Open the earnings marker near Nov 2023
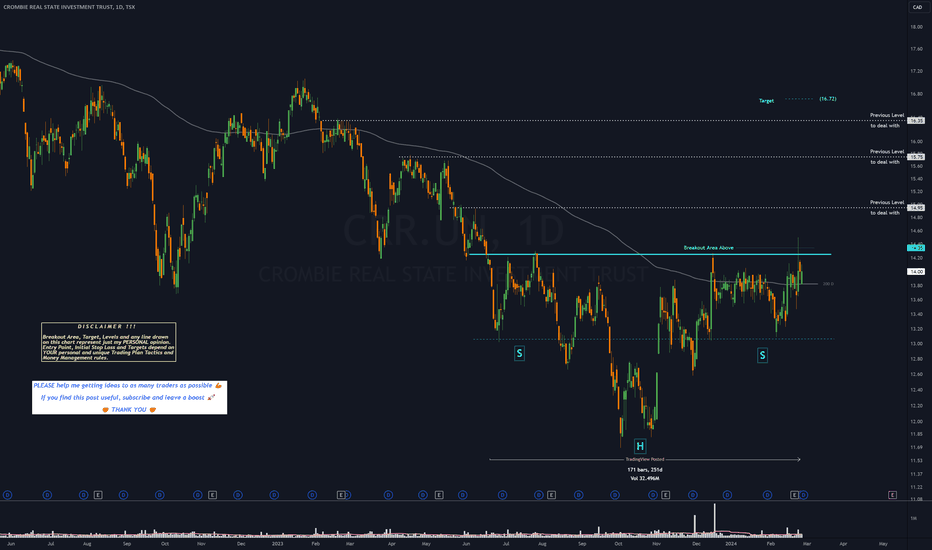Image resolution: width=932 pixels, height=550 pixels. coord(666,495)
